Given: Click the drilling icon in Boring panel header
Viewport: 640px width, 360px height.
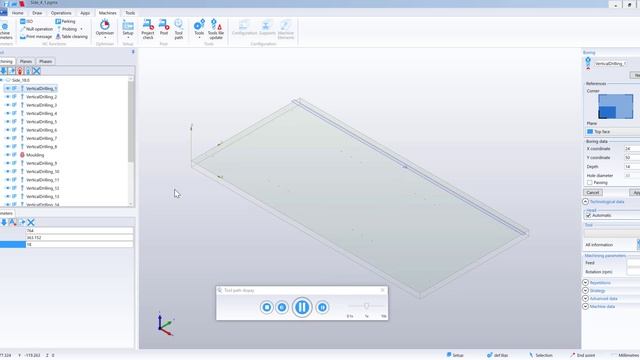Looking at the screenshot, I should pos(588,62).
